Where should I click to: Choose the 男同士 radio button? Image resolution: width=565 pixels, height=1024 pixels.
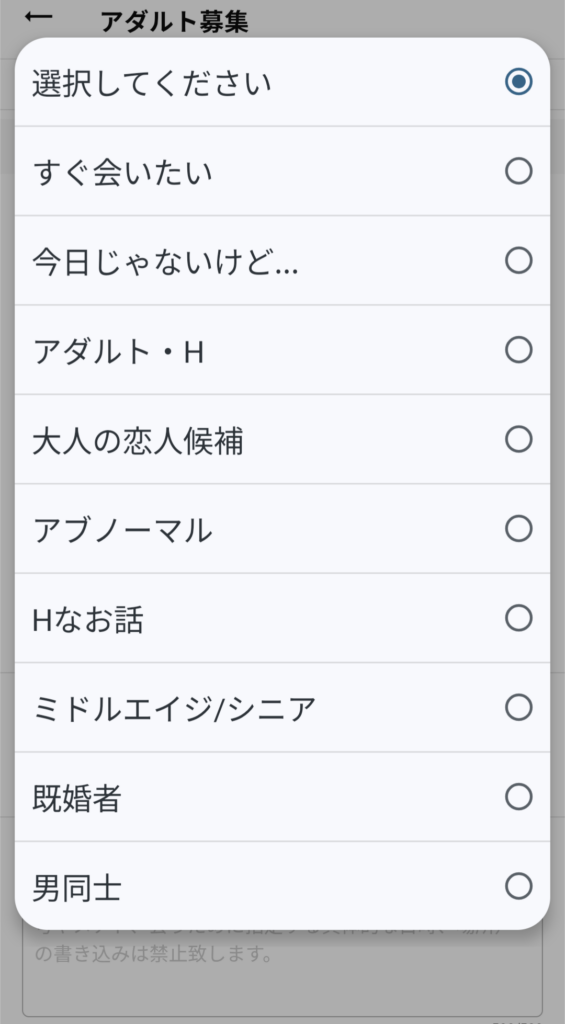[x=519, y=886]
